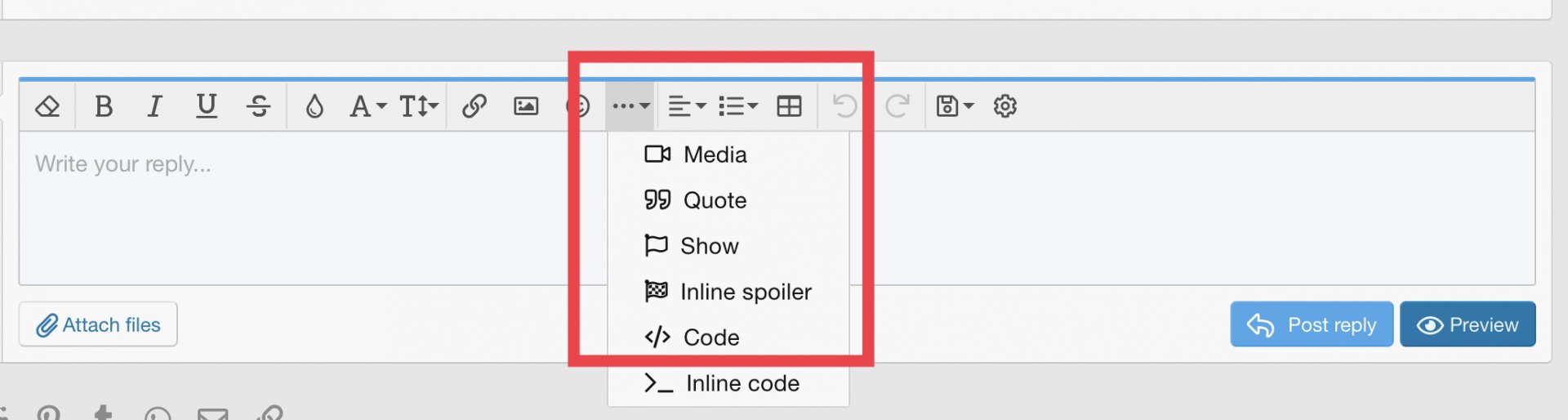Open the drafts save dropdown
The height and width of the screenshot is (420, 1568).
click(x=954, y=106)
